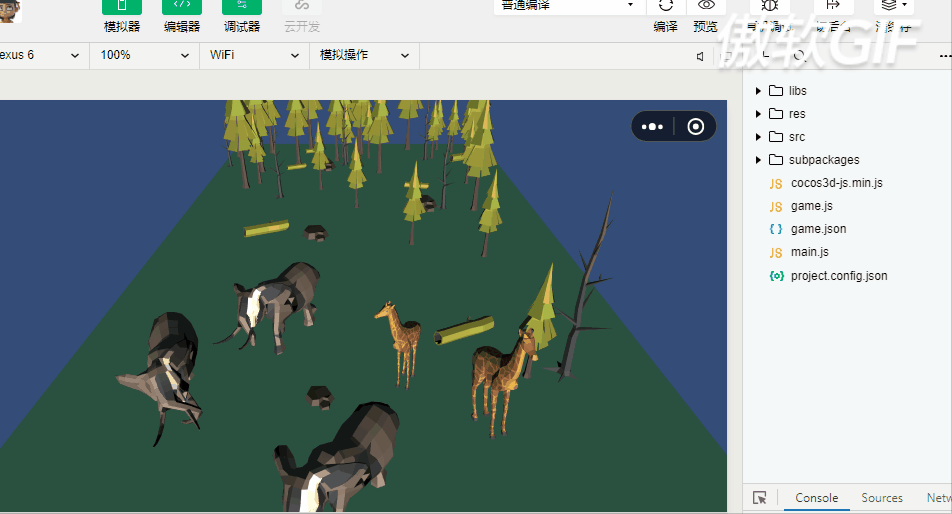Toggle the 调试器 debugger panel button
This screenshot has height=514, width=952.
click(242, 7)
